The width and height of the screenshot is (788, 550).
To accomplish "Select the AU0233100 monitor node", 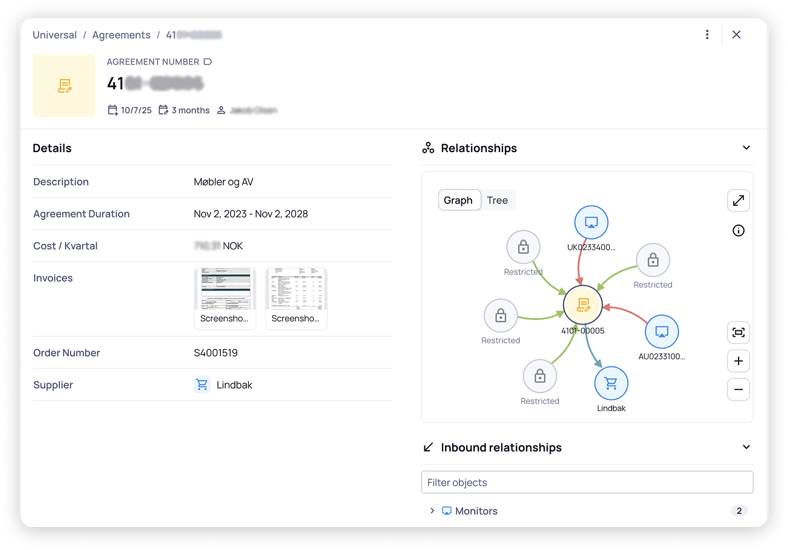I will 661,332.
